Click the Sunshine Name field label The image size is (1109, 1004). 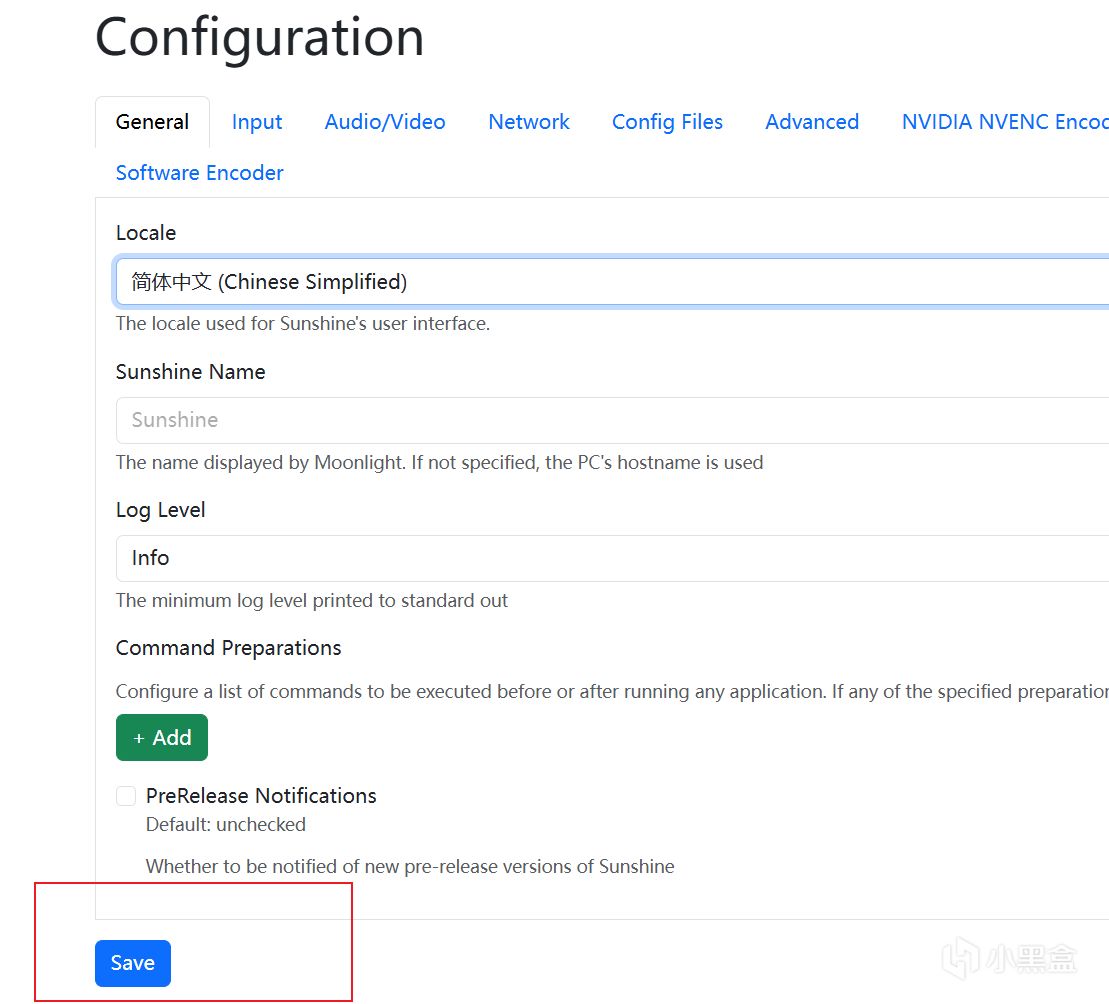(191, 372)
